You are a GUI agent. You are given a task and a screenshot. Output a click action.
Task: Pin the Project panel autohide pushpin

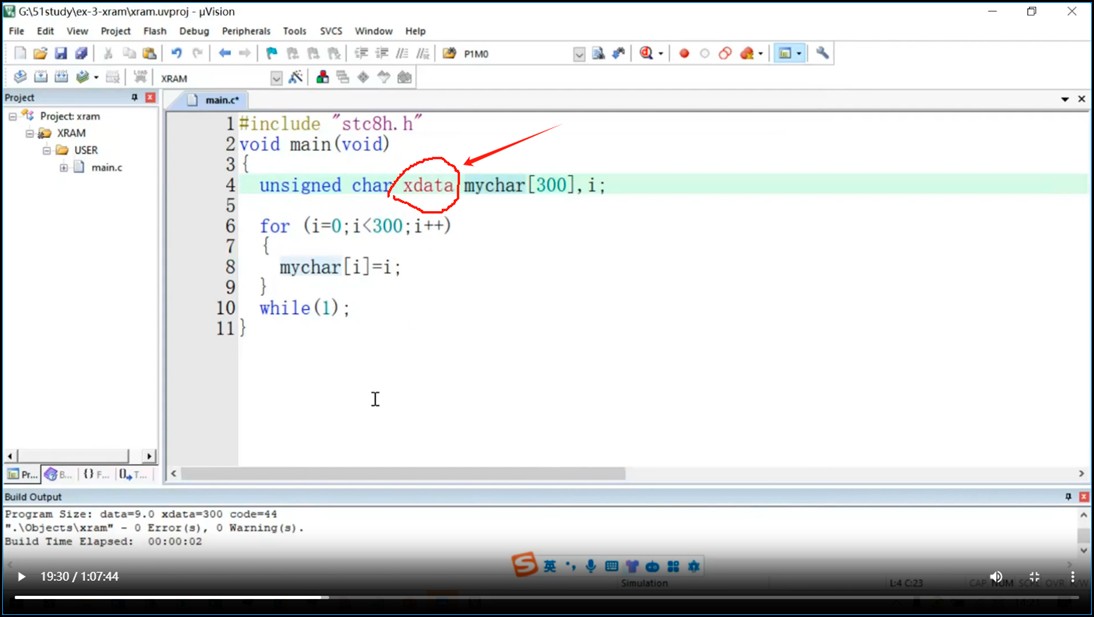point(134,98)
